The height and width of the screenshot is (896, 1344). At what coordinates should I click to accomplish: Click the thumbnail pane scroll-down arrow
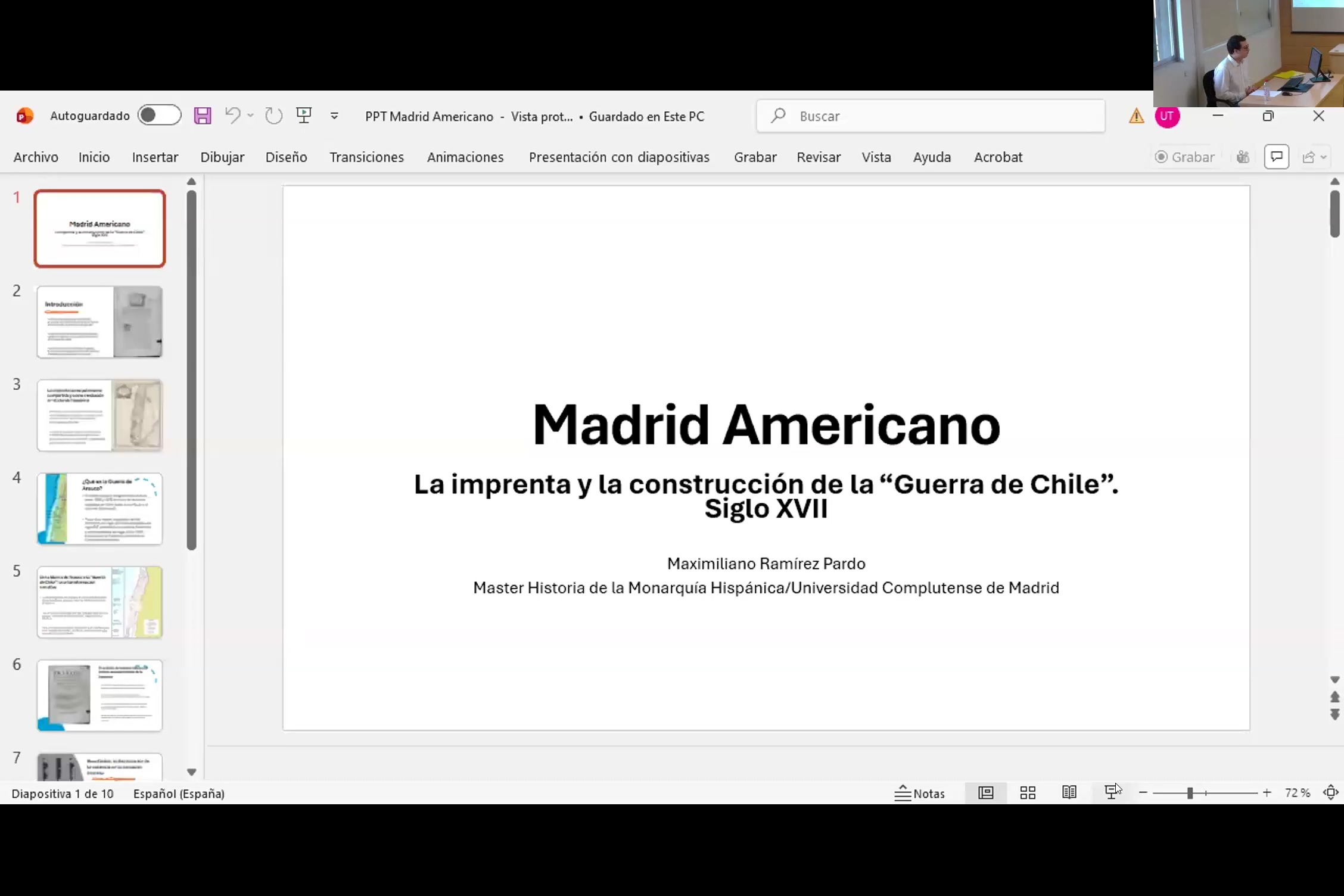[191, 772]
